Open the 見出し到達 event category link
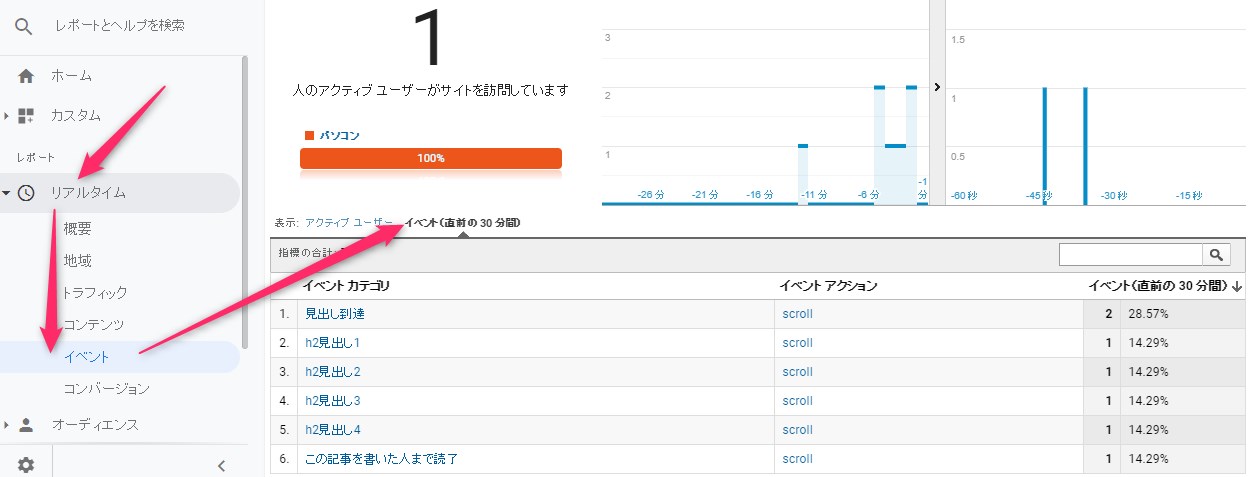The image size is (1250, 477). pyautogui.click(x=335, y=314)
